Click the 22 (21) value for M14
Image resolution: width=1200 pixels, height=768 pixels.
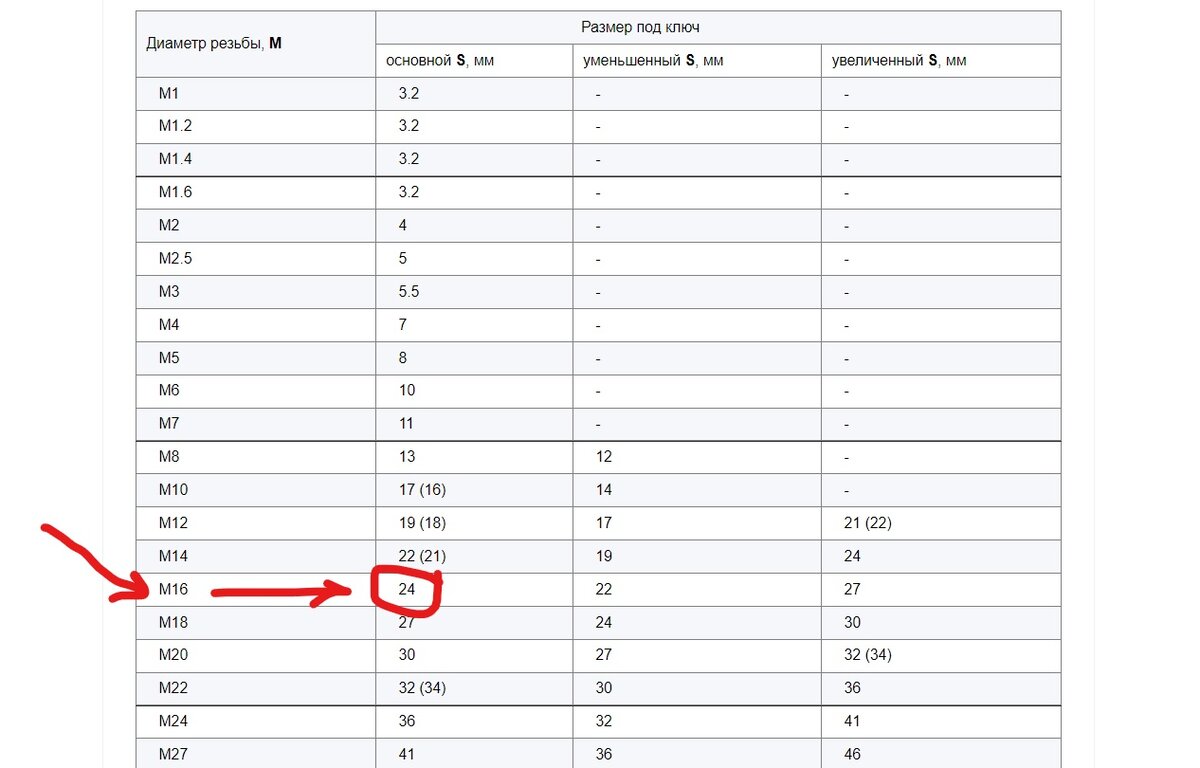422,556
